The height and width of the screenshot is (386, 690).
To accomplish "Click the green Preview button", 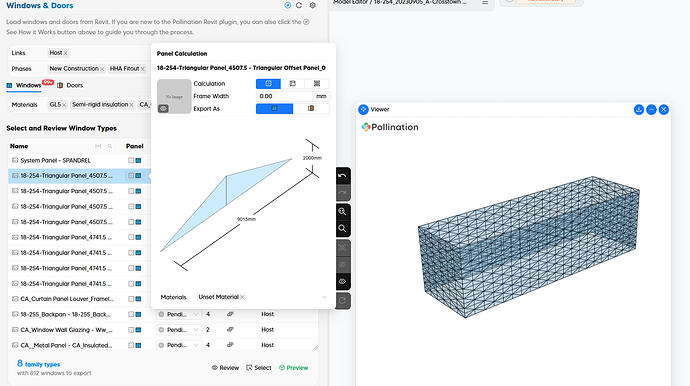I will [294, 368].
